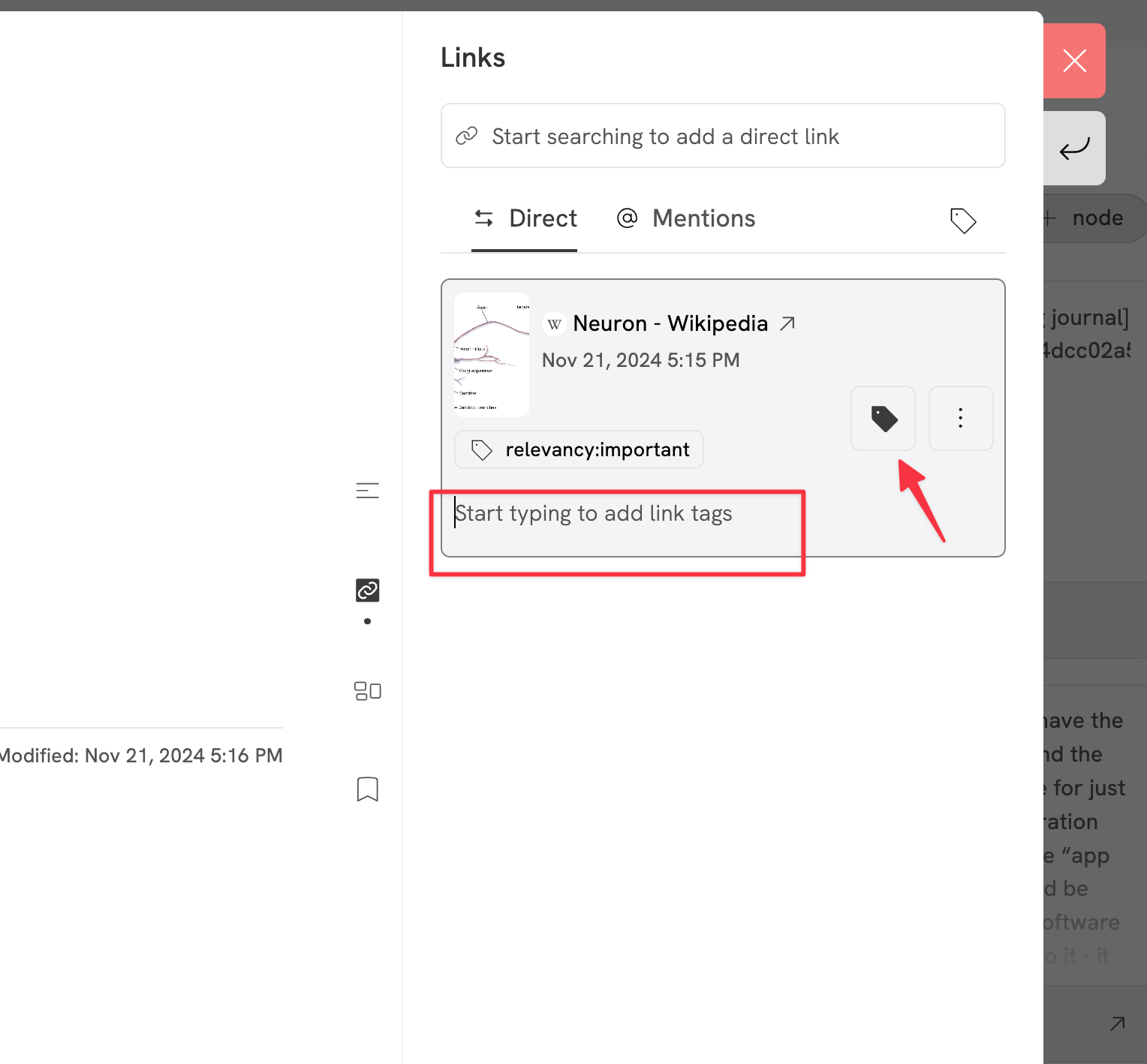Toggle the link tags button on card
Image resolution: width=1147 pixels, height=1064 pixels.
coord(883,419)
